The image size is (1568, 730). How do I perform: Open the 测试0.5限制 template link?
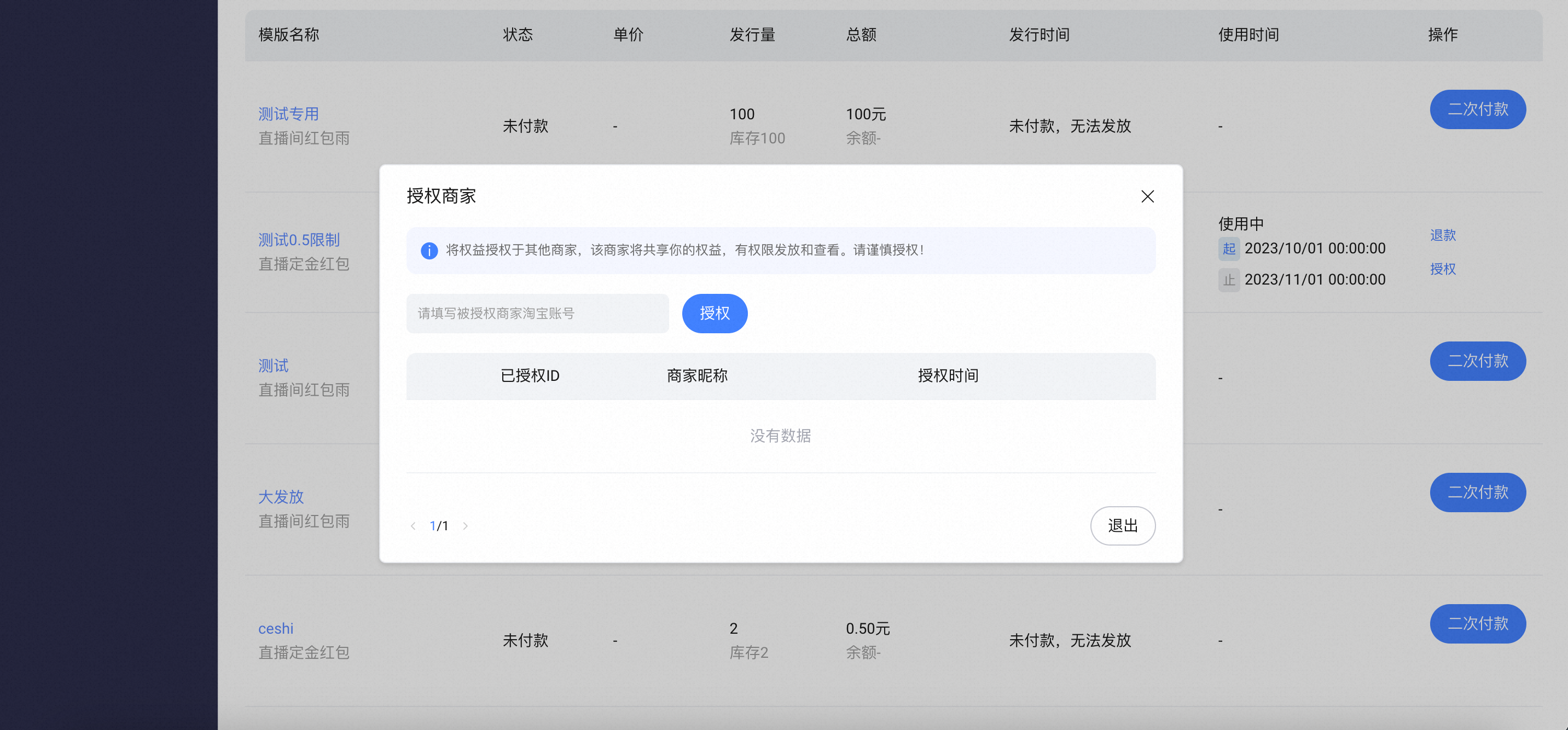[x=299, y=240]
